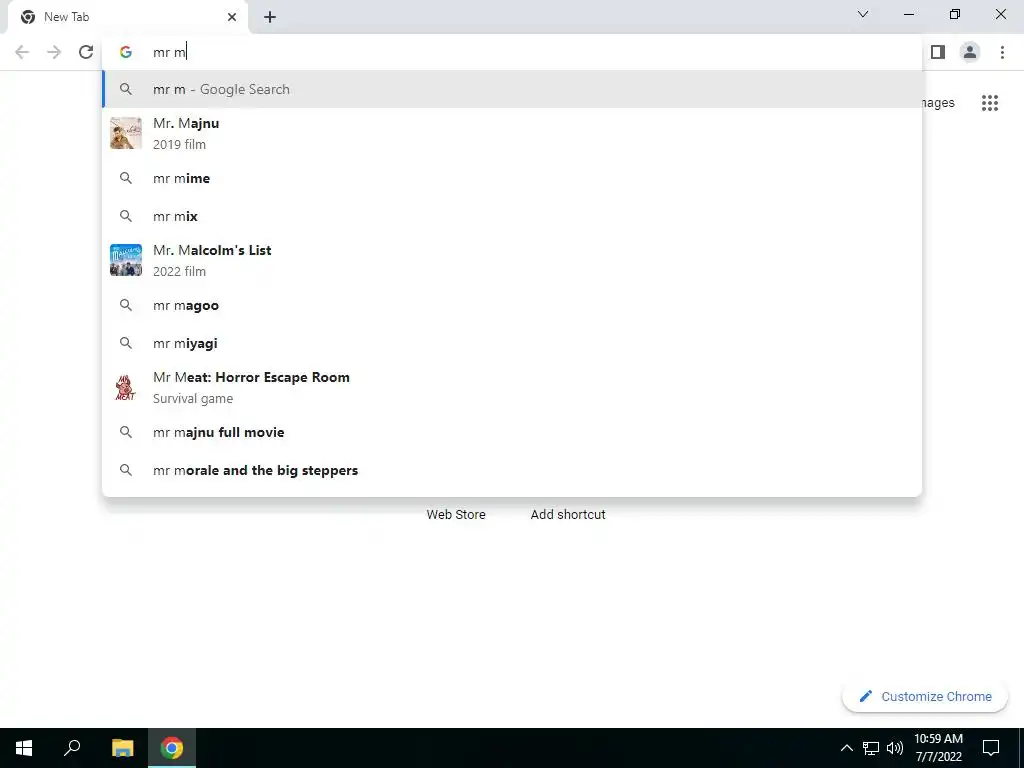
Task: Select 'mr majnu full movie' suggestion
Action: coord(512,432)
